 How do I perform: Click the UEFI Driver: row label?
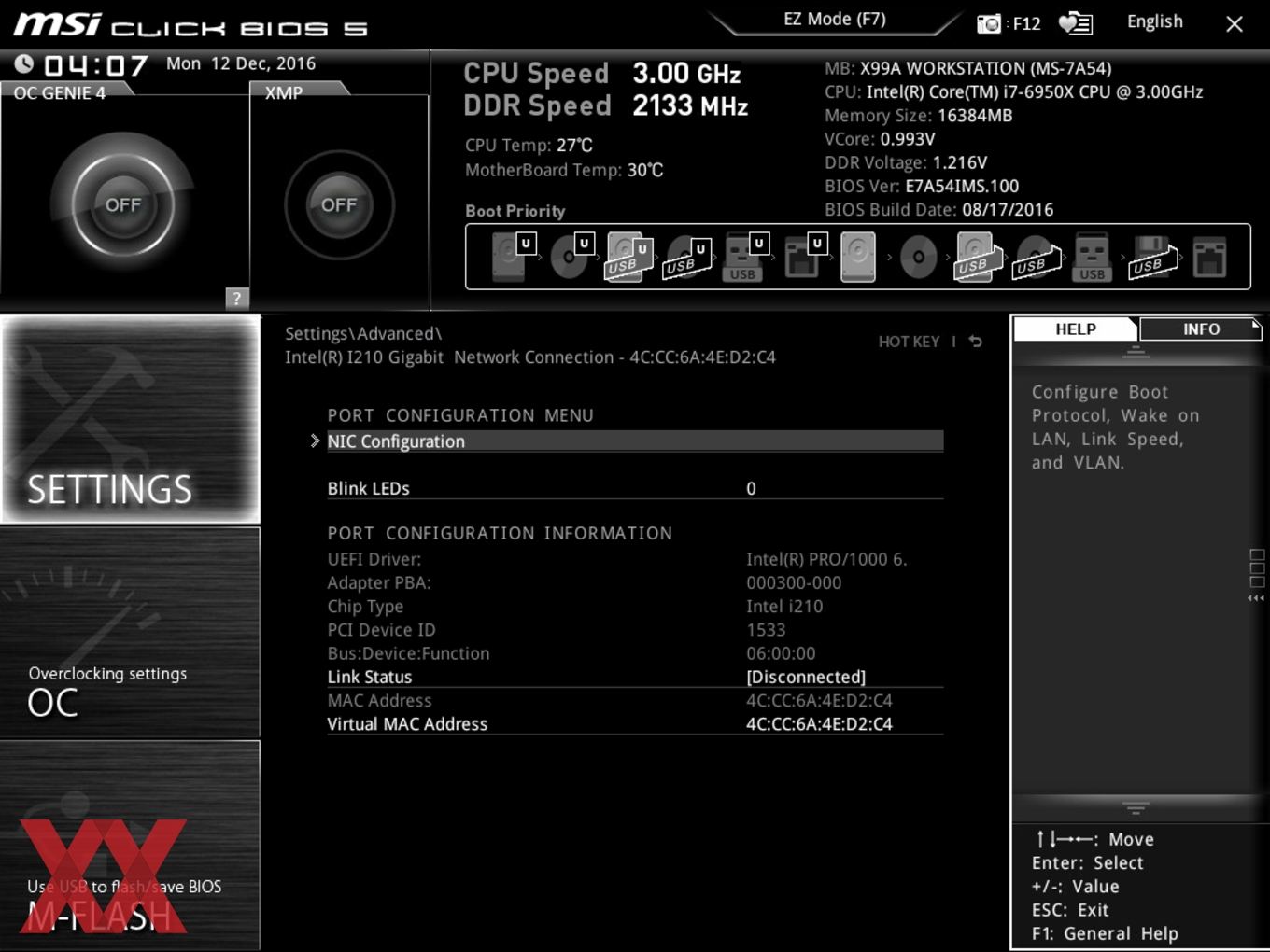374,559
